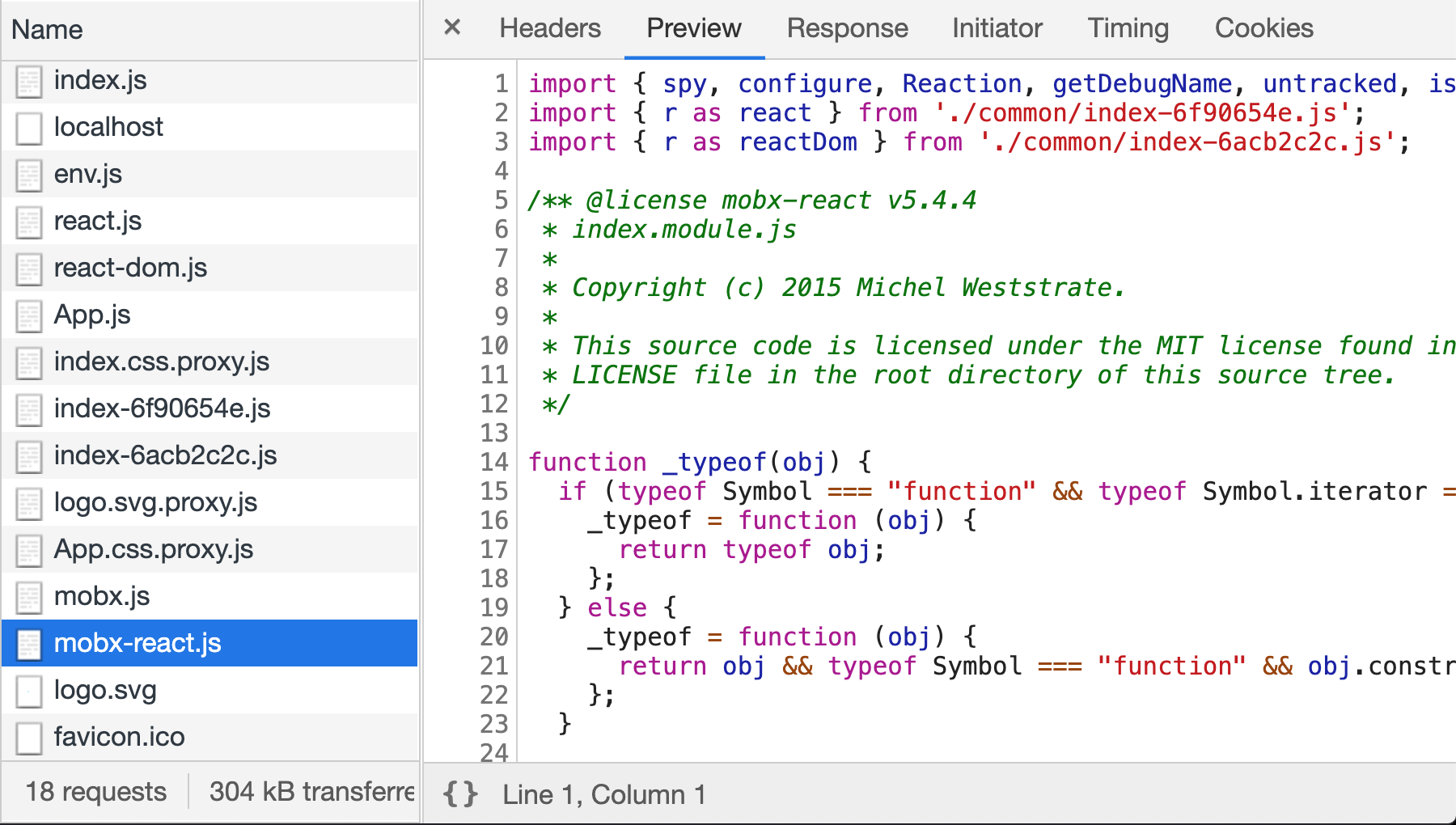Click the 'function _typeof(obj) {' line

point(700,462)
